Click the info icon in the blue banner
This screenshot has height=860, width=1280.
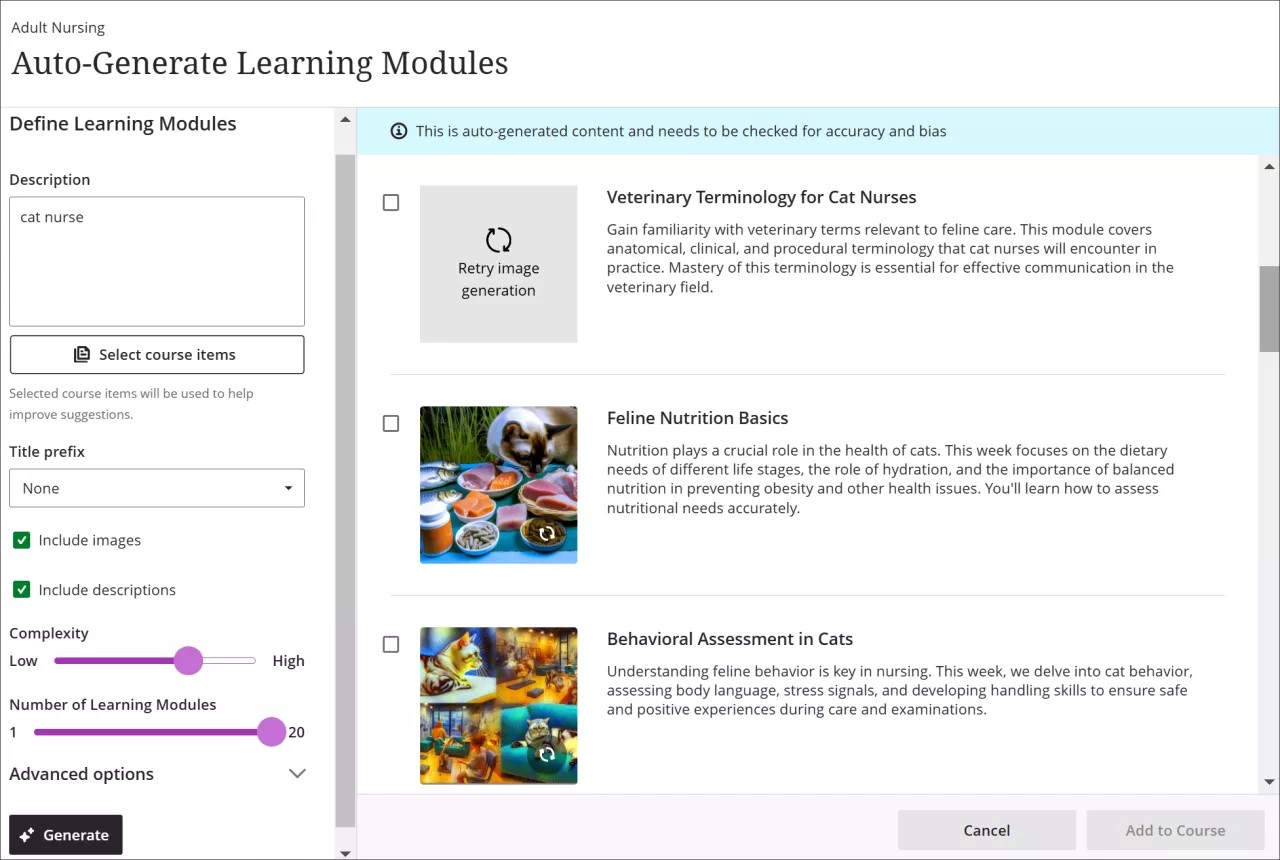tap(399, 130)
